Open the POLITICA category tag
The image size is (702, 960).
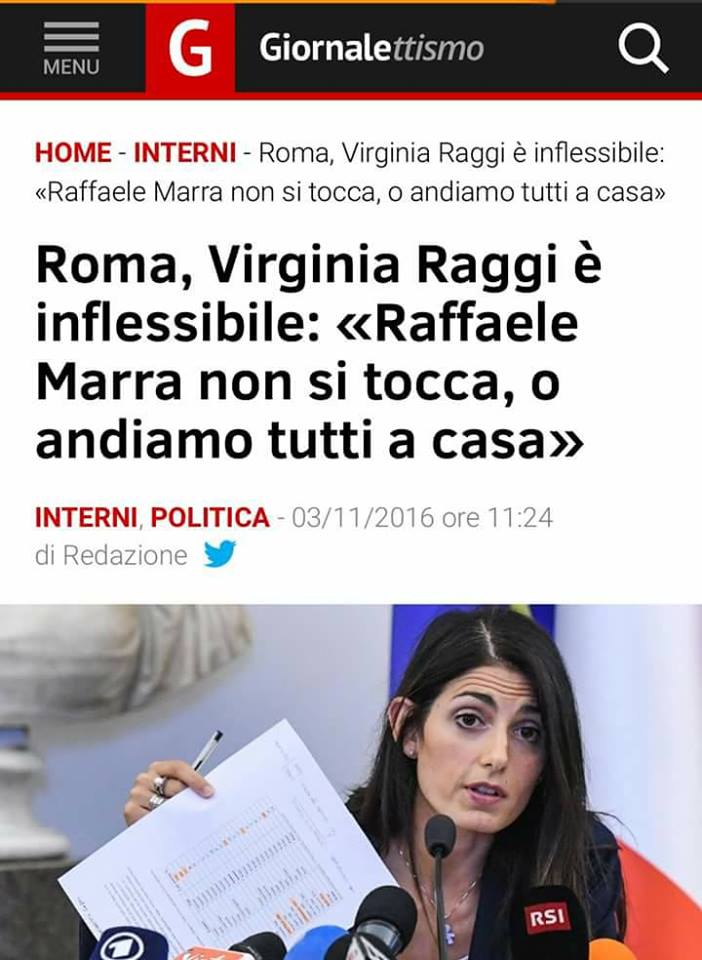pyautogui.click(x=210, y=518)
